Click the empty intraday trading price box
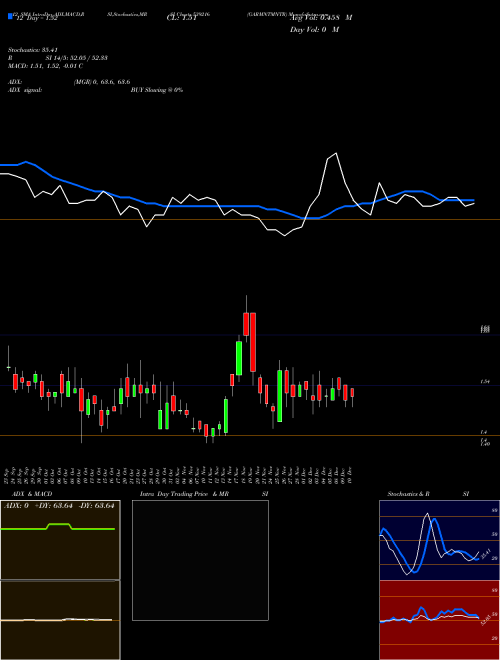 point(200,560)
